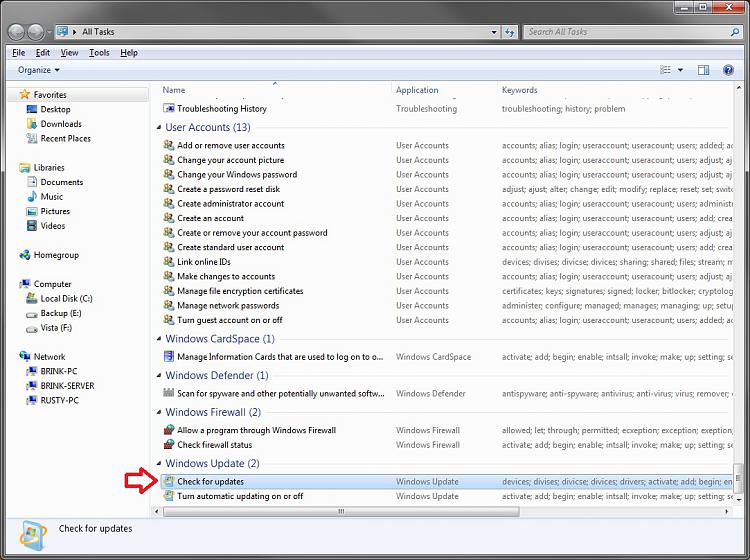Viewport: 750px width, 560px height.
Task: Click icon beside Add or remove user accounts
Action: [x=168, y=145]
